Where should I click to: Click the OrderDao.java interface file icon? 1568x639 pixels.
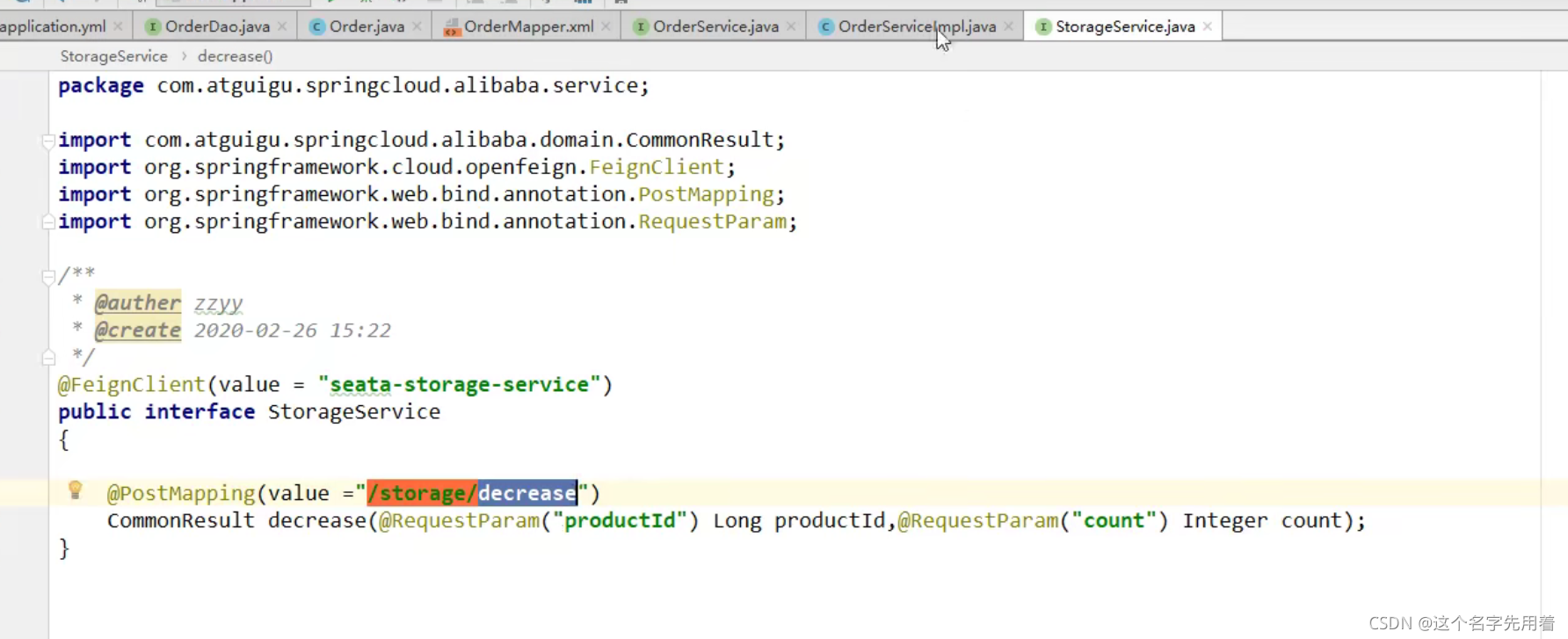click(153, 26)
